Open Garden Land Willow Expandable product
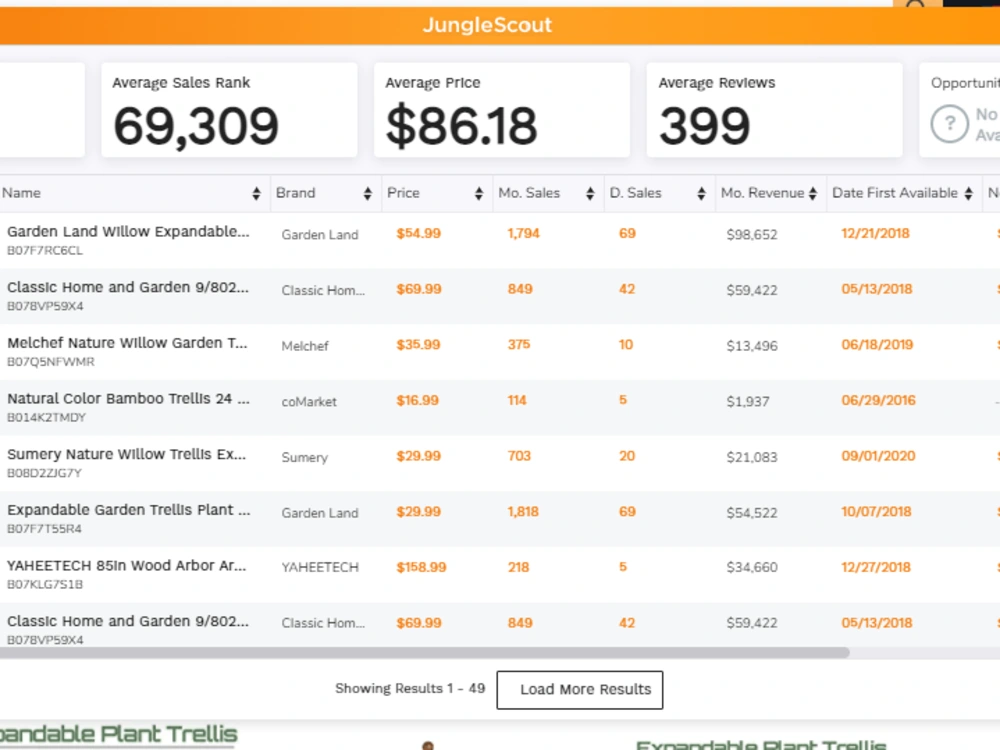The image size is (1000, 750). [x=128, y=232]
